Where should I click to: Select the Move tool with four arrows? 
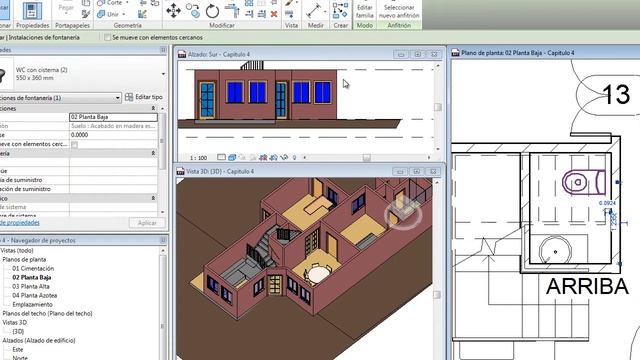[x=173, y=11]
